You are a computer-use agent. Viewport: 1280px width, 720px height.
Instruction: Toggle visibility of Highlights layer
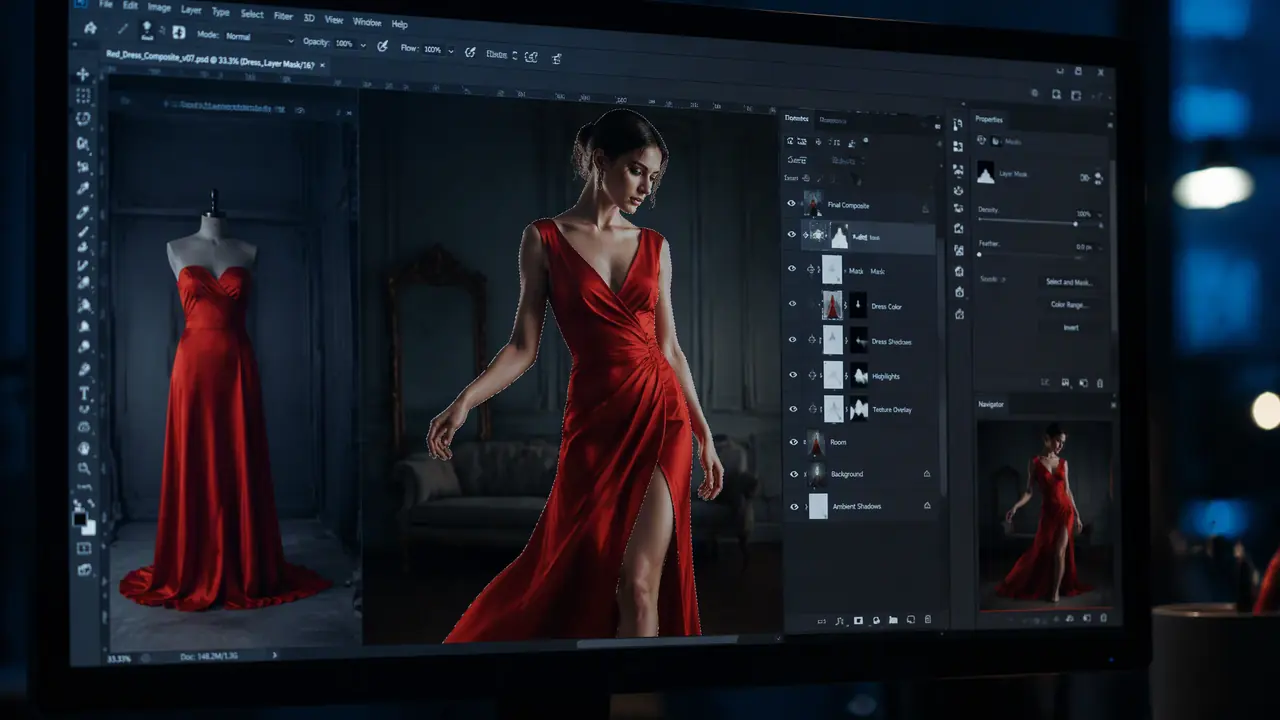pyautogui.click(x=793, y=375)
